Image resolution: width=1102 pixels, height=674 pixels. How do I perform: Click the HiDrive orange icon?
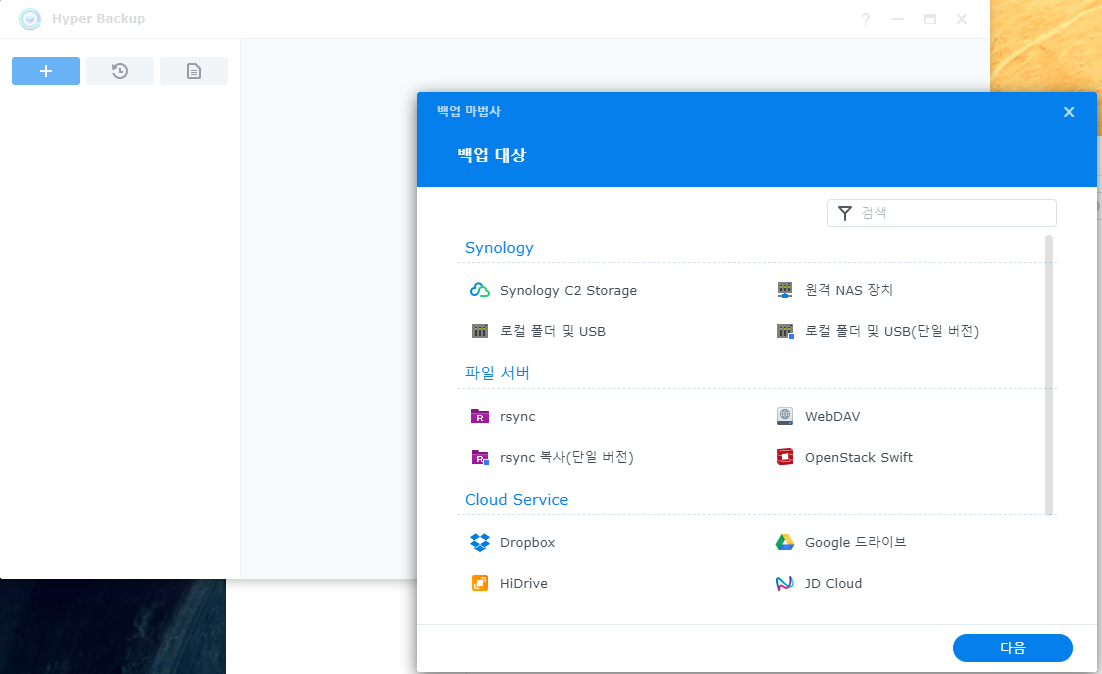(480, 583)
